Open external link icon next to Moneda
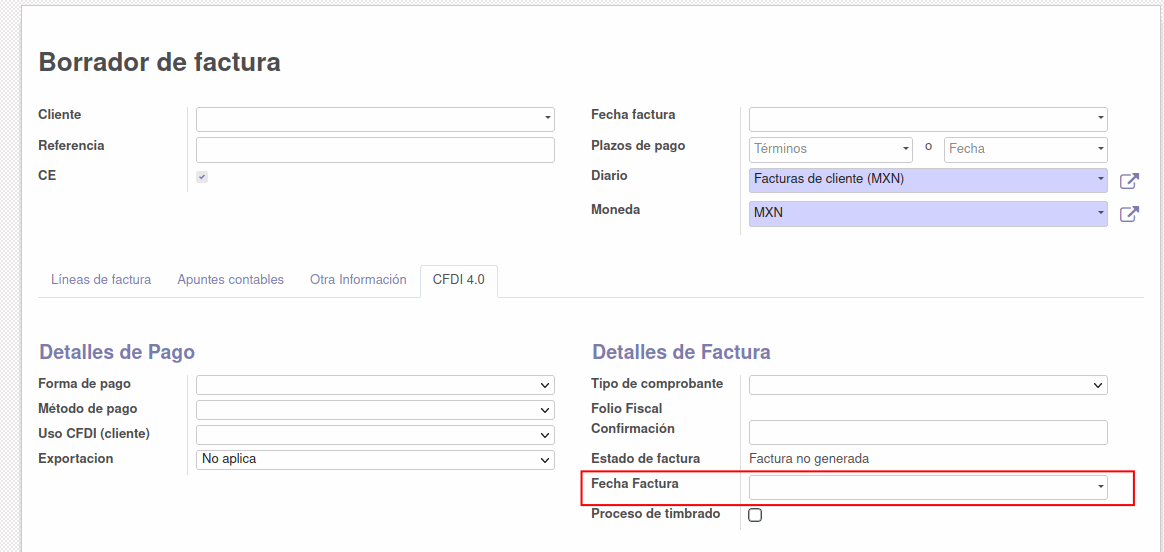 tap(1129, 214)
